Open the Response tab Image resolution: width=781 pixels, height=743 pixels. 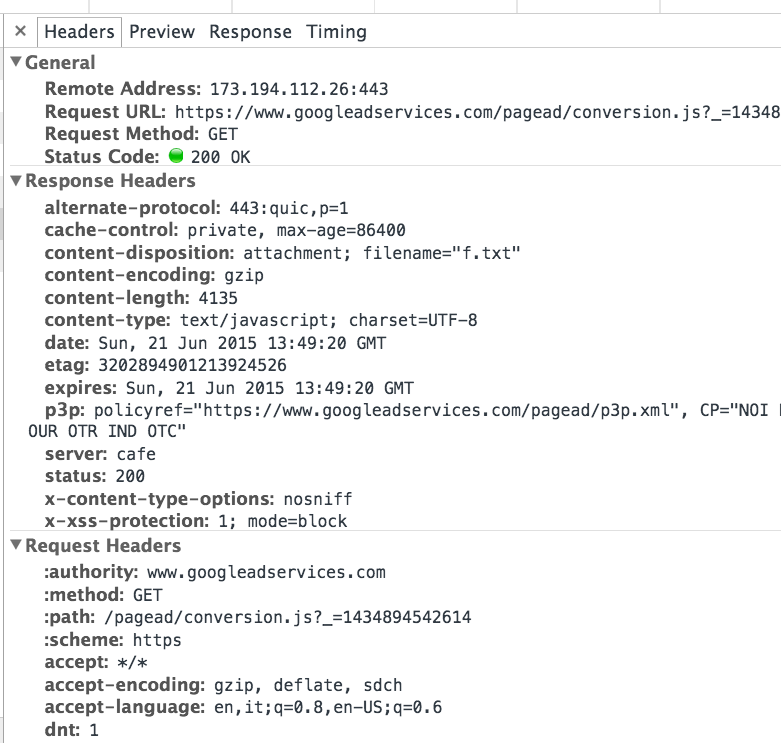250,32
